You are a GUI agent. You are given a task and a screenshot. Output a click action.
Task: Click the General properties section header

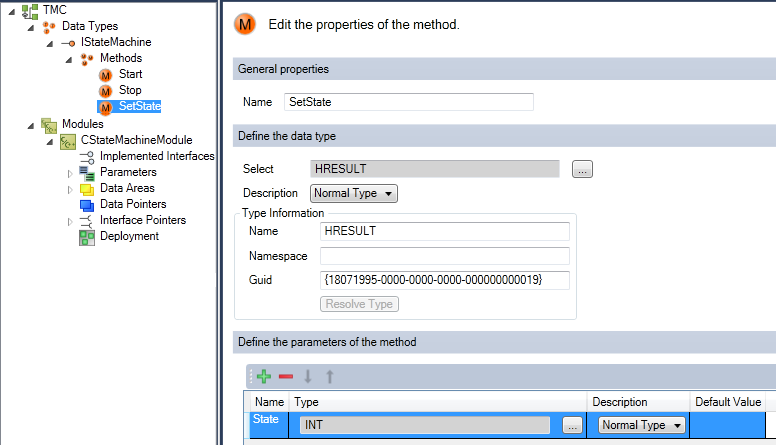504,69
